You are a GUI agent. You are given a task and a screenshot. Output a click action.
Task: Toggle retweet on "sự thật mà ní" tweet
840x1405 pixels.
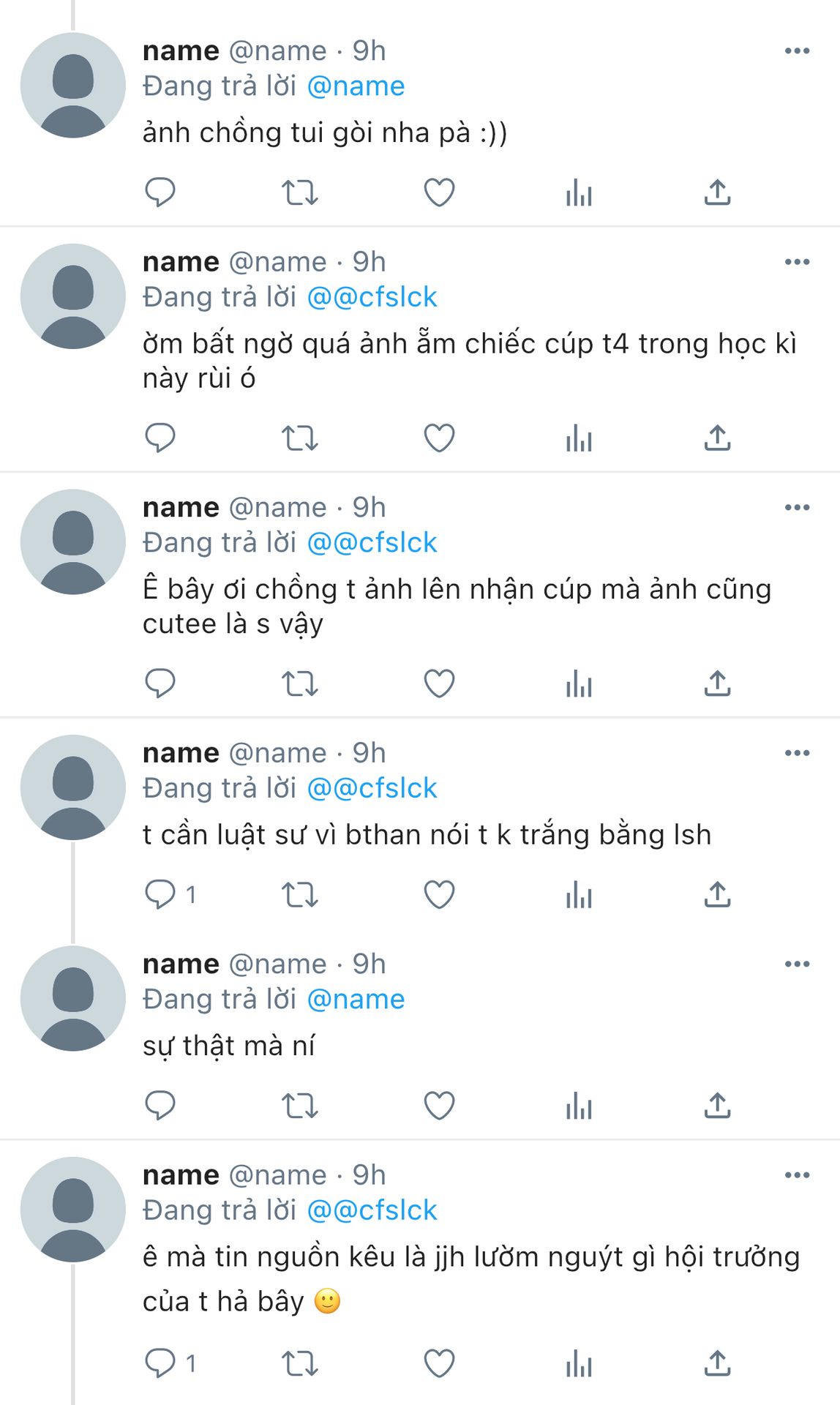tap(300, 1106)
